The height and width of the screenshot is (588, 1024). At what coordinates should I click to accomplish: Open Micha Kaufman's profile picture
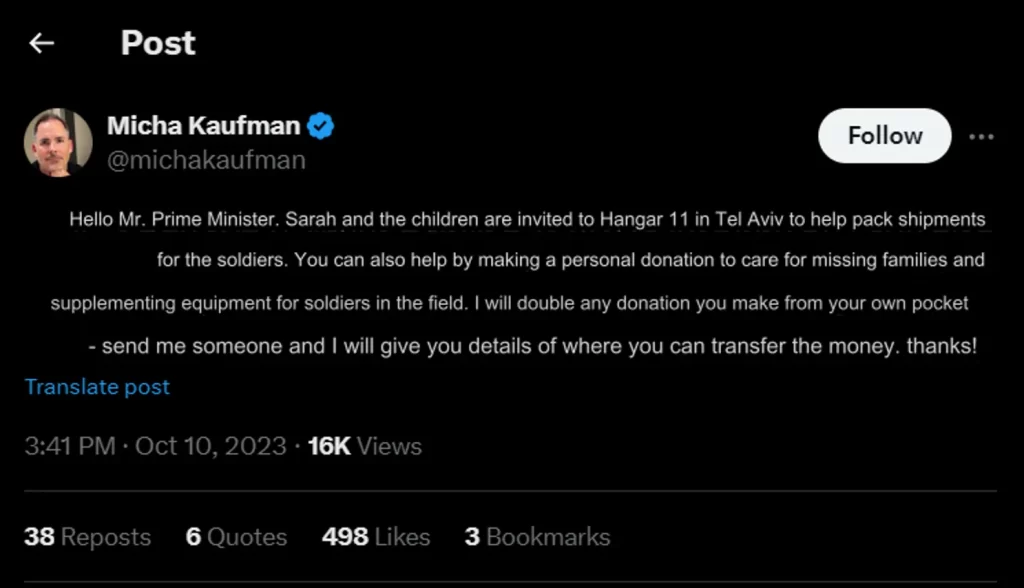[x=58, y=142]
